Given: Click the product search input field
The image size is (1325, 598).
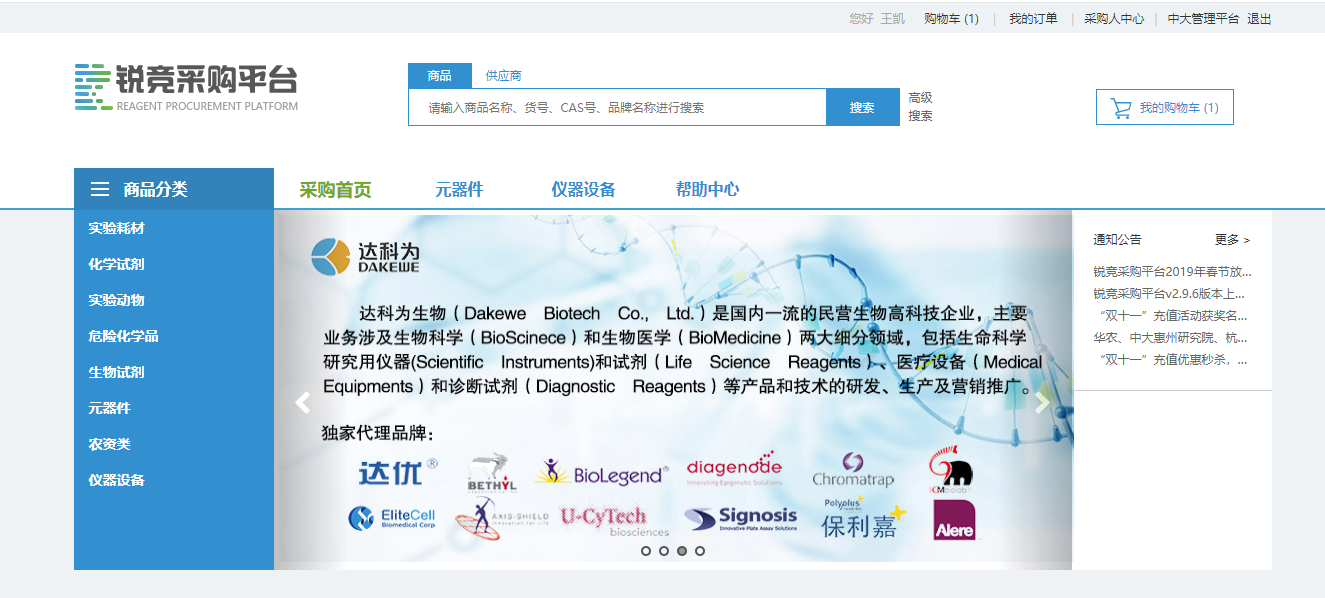Looking at the screenshot, I should tap(616, 108).
